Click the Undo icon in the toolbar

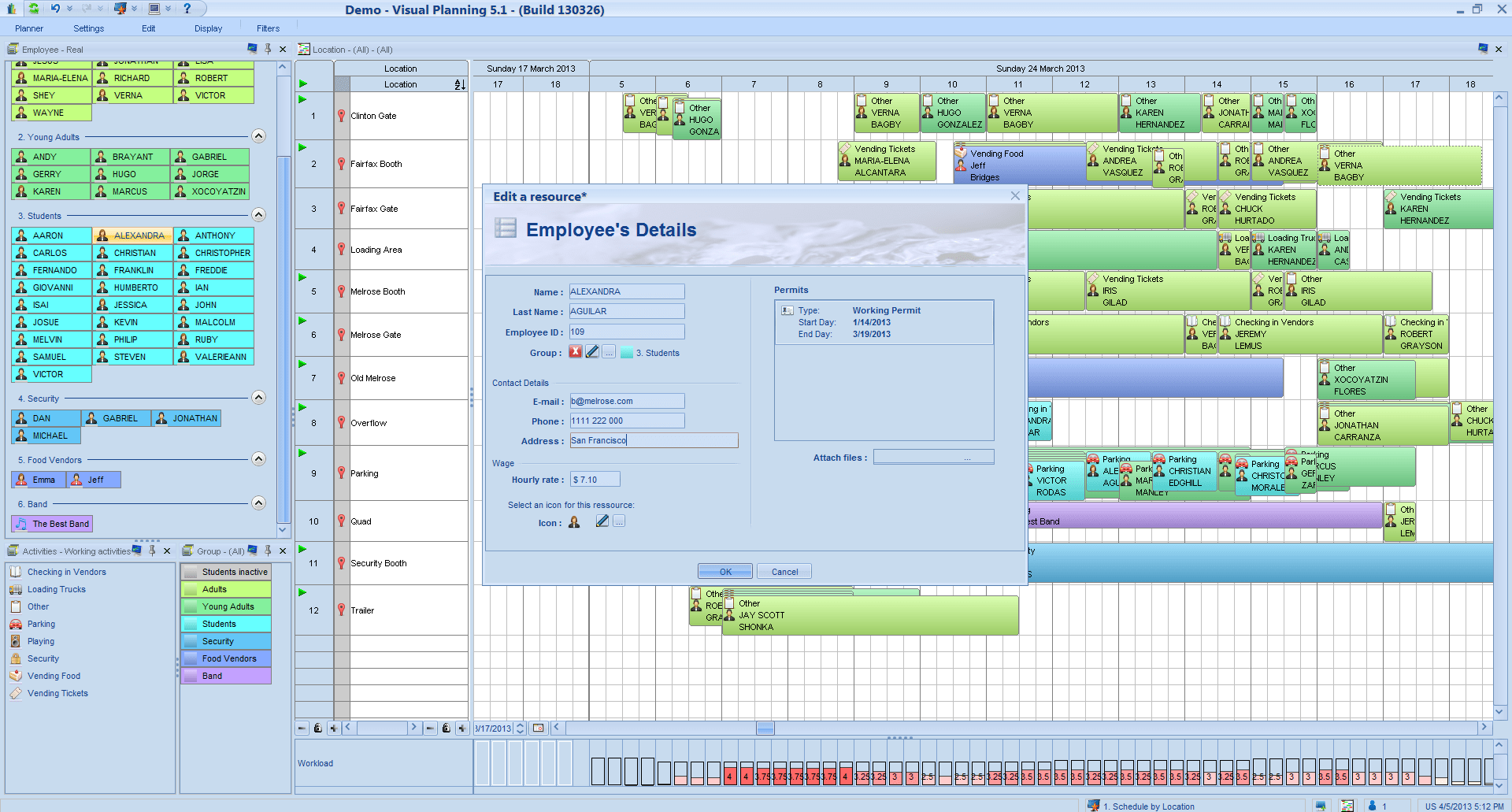pos(56,9)
